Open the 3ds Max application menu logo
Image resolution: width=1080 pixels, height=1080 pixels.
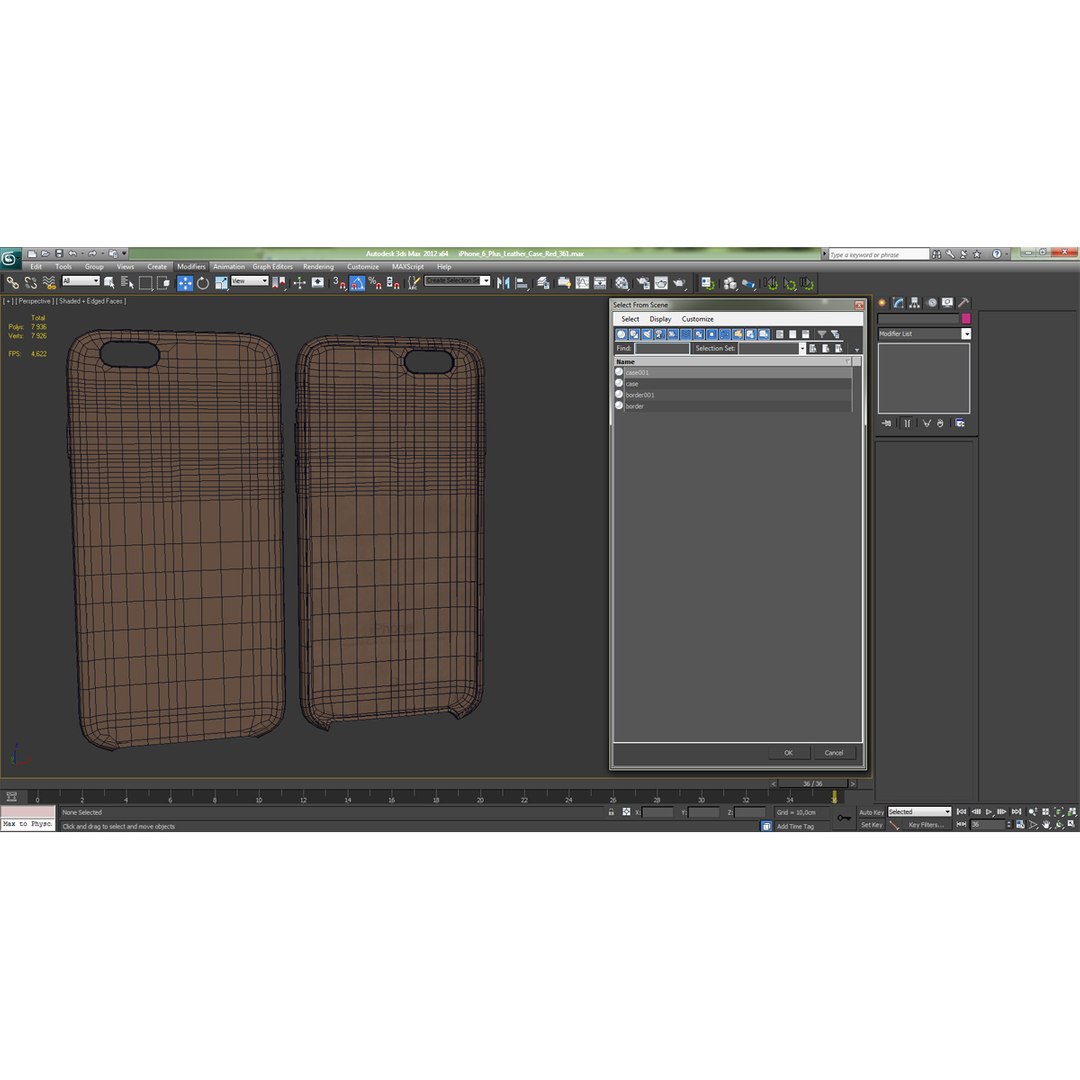click(9, 258)
